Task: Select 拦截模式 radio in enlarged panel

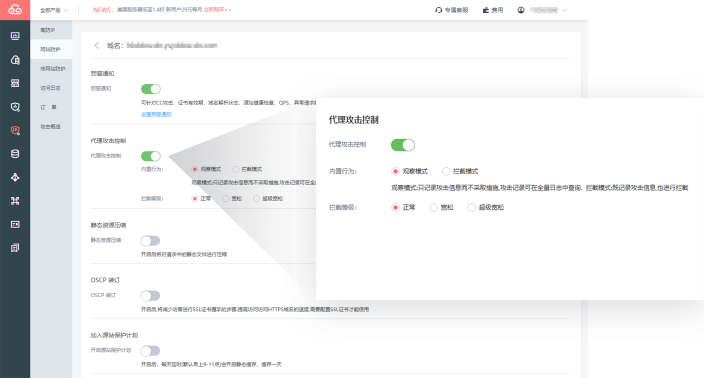Action: point(446,171)
